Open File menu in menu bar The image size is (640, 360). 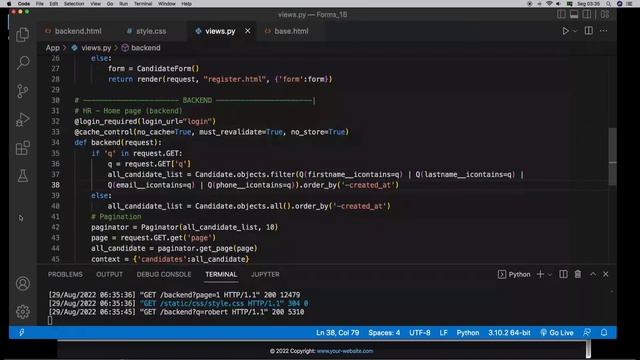39,4
